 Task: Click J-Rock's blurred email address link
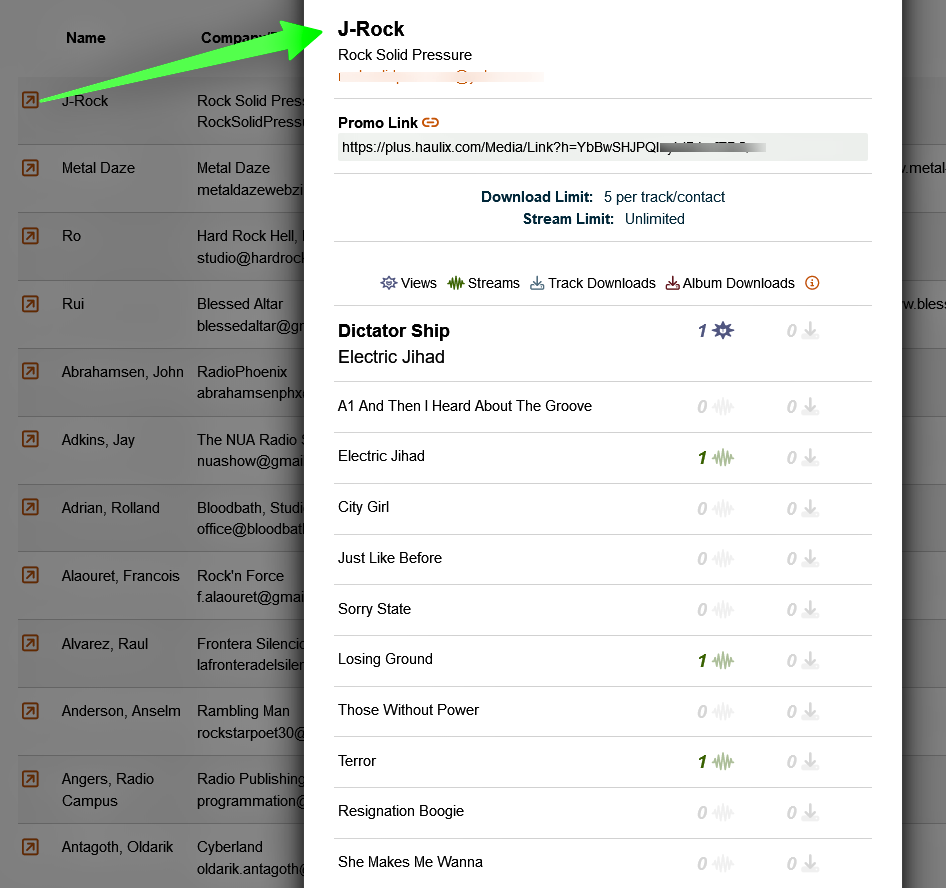(440, 77)
